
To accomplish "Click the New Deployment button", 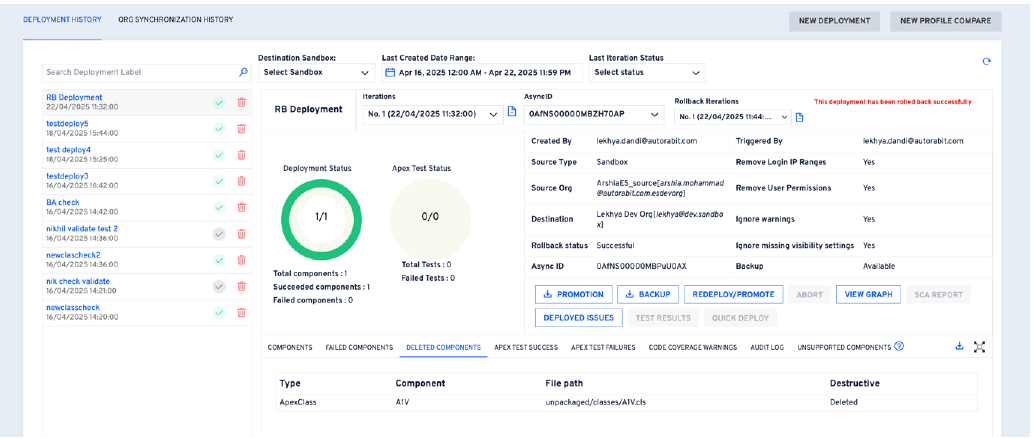I will (x=834, y=21).
